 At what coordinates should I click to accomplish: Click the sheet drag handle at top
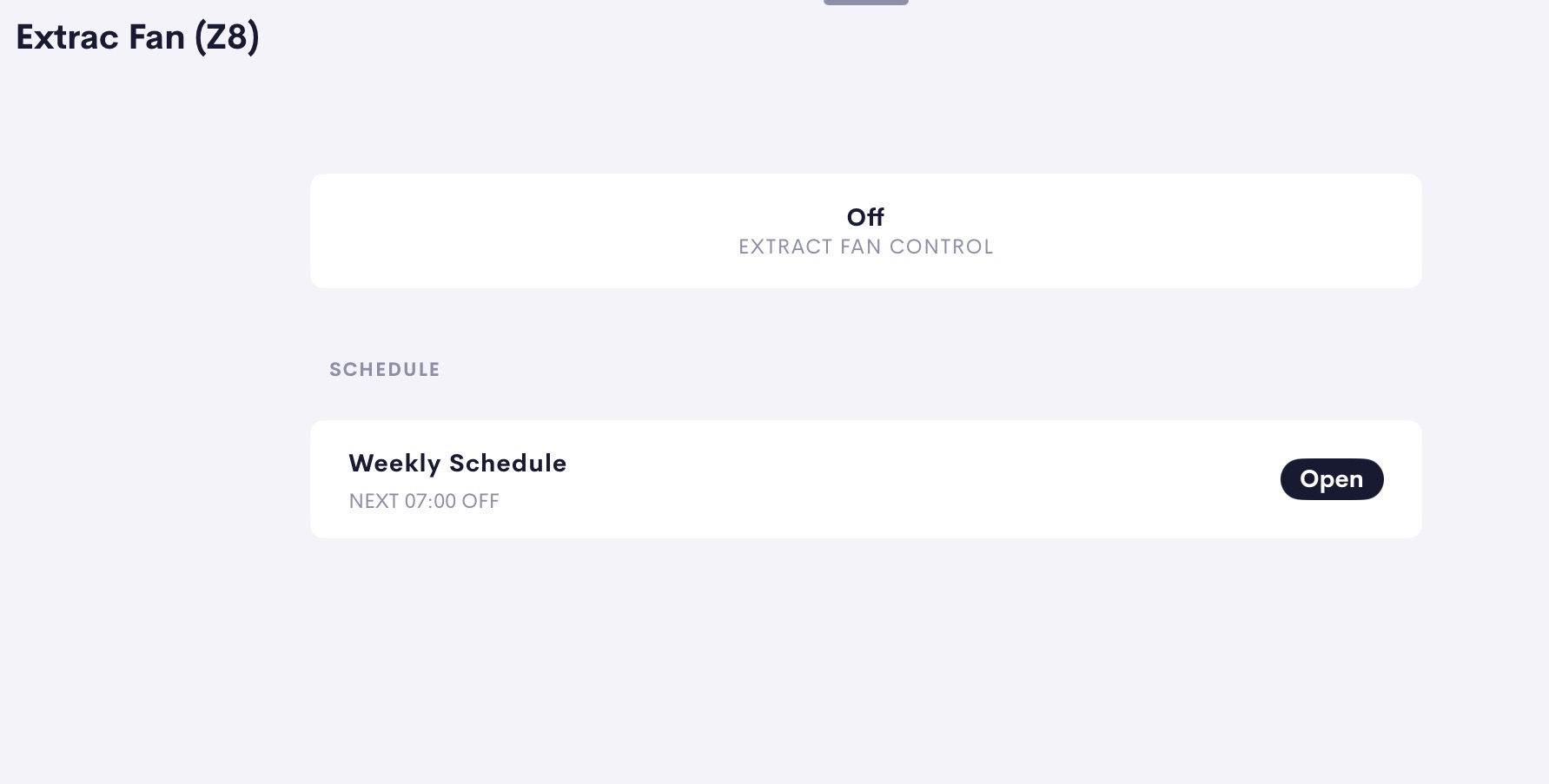pos(865,3)
